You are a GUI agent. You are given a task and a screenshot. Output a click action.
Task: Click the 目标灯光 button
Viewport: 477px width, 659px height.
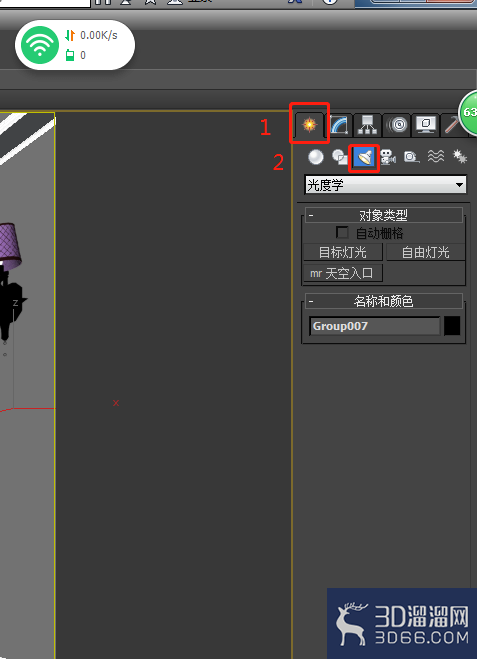point(343,252)
